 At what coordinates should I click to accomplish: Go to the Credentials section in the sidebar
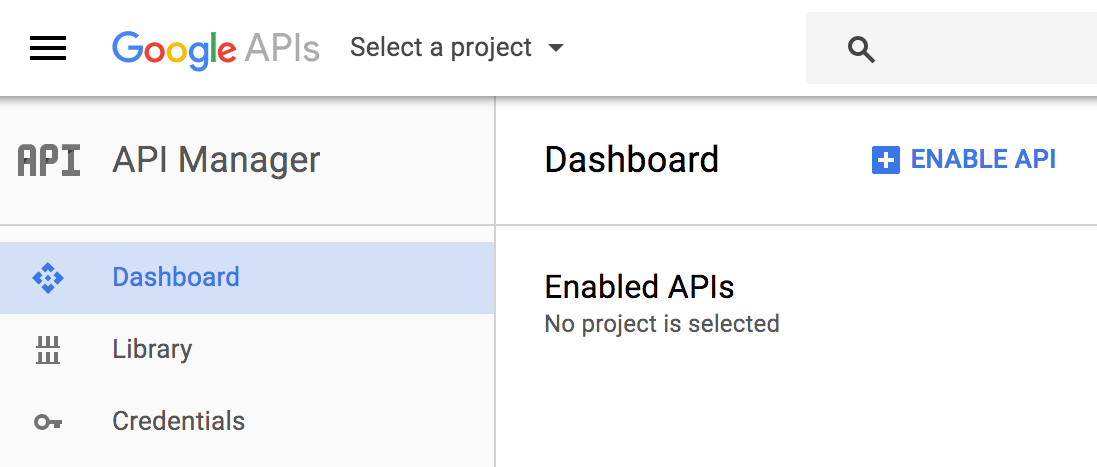pos(247,421)
